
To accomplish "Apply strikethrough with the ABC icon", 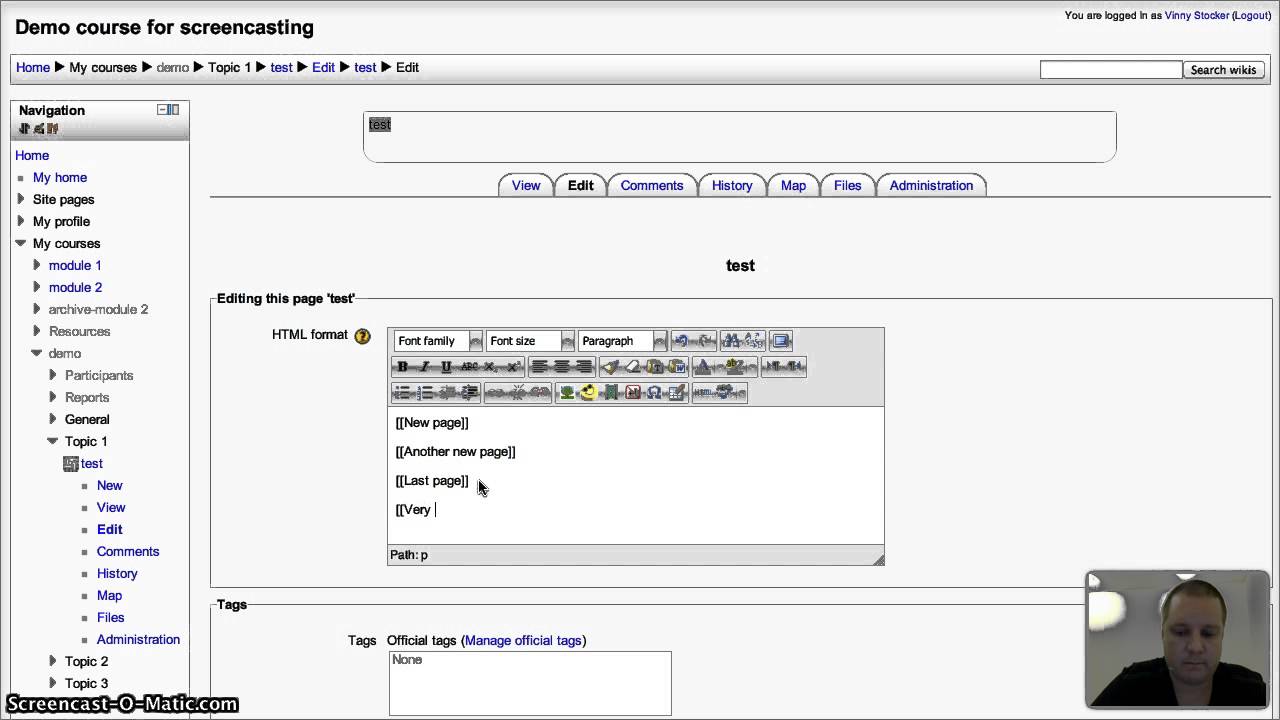I will (x=469, y=366).
